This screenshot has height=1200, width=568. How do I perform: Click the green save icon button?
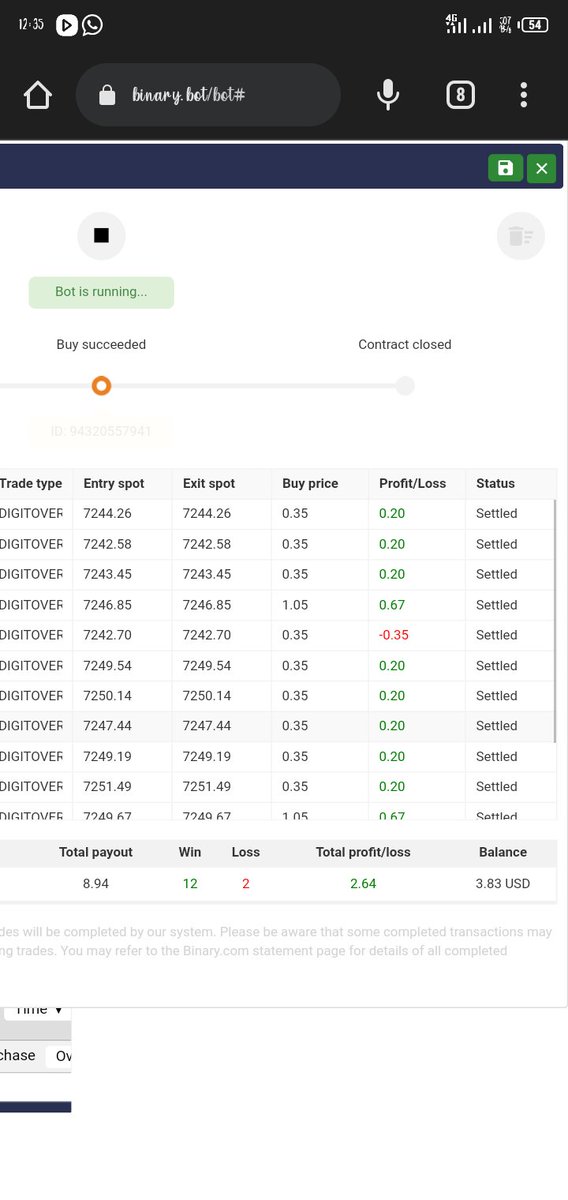[505, 168]
